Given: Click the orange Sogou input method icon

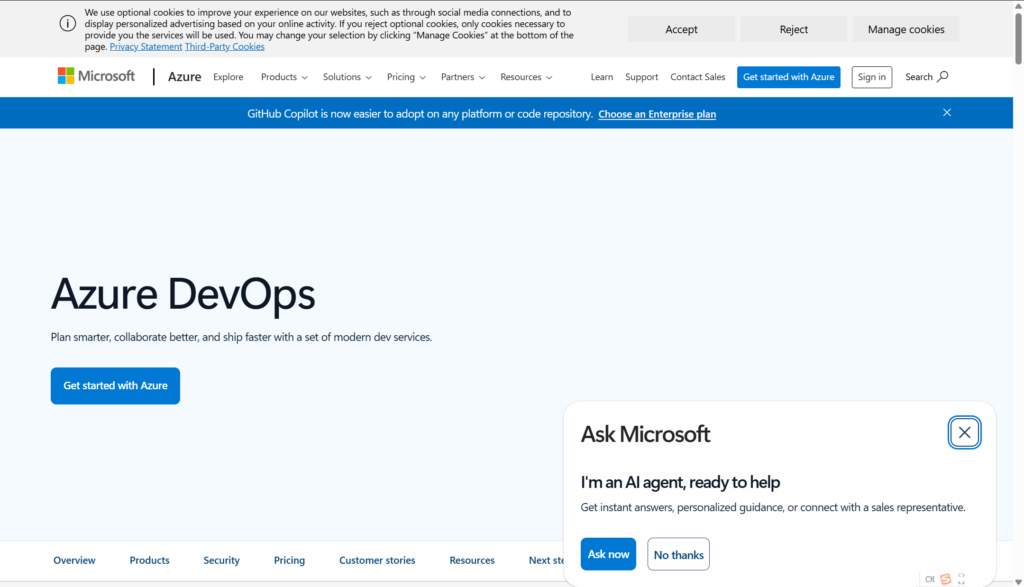Looking at the screenshot, I should [x=945, y=579].
